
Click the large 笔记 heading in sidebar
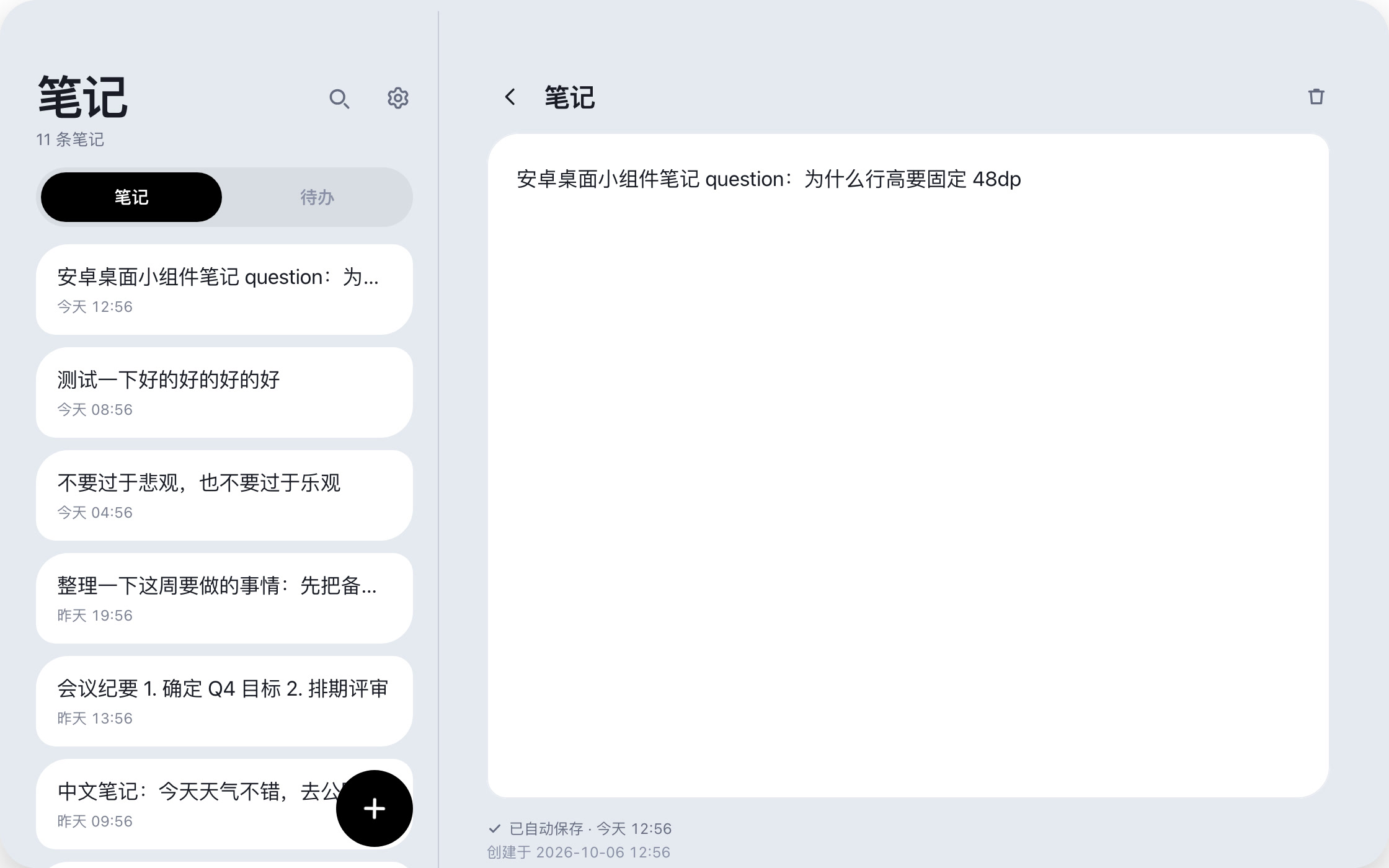coord(83,97)
